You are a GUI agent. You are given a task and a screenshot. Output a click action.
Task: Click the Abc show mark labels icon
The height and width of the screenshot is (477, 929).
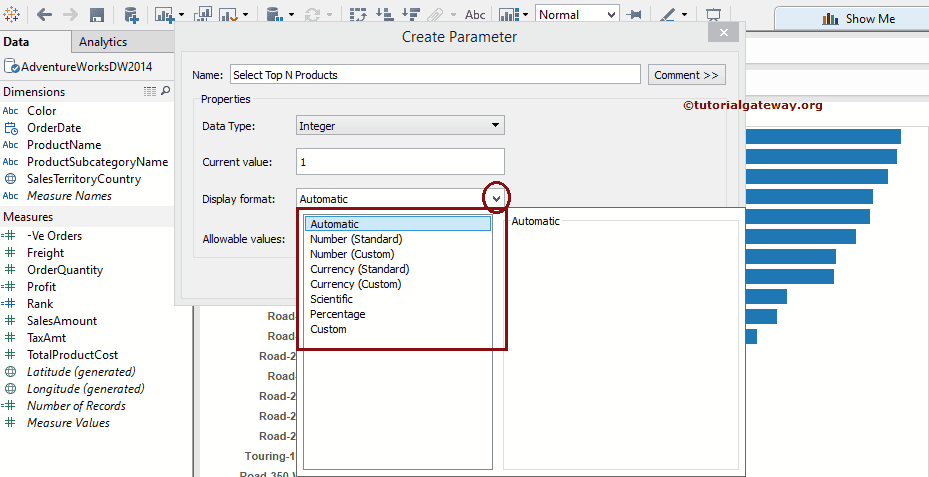pos(475,15)
